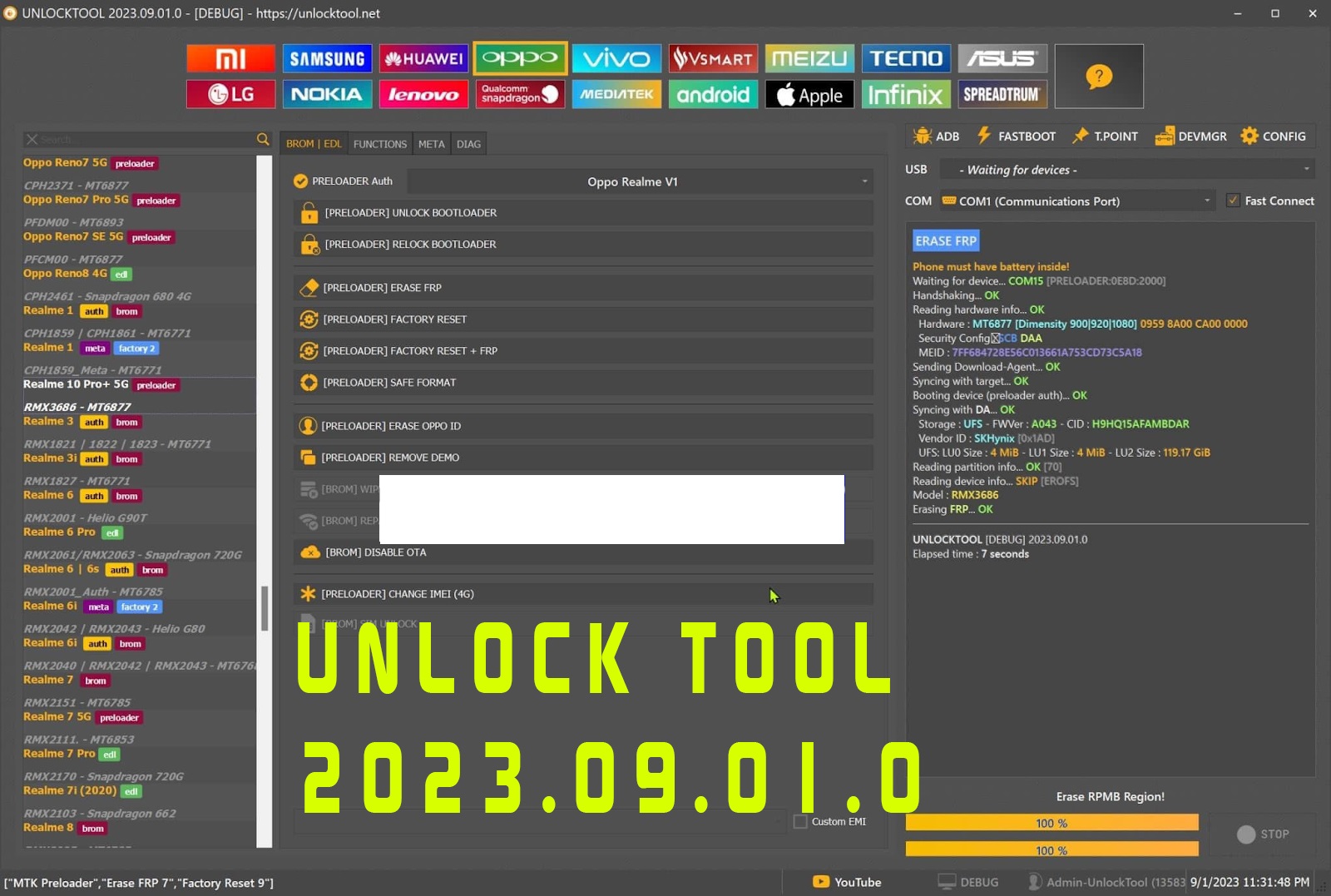The width and height of the screenshot is (1331, 896).
Task: Select the LG brand icon
Action: [230, 94]
